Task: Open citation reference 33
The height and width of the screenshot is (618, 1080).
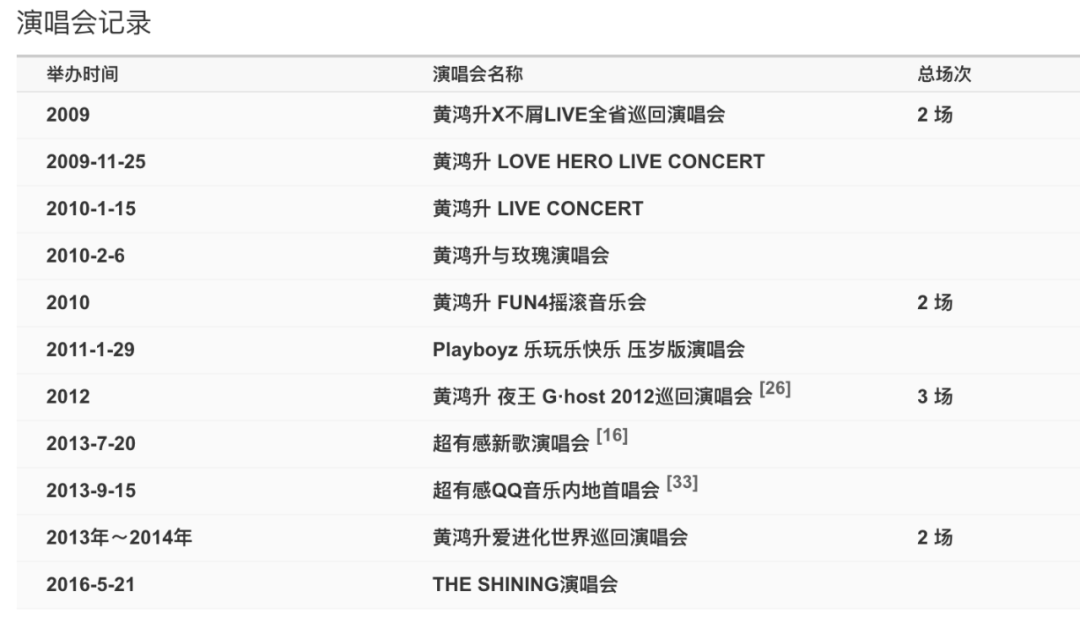Action: coord(681,483)
